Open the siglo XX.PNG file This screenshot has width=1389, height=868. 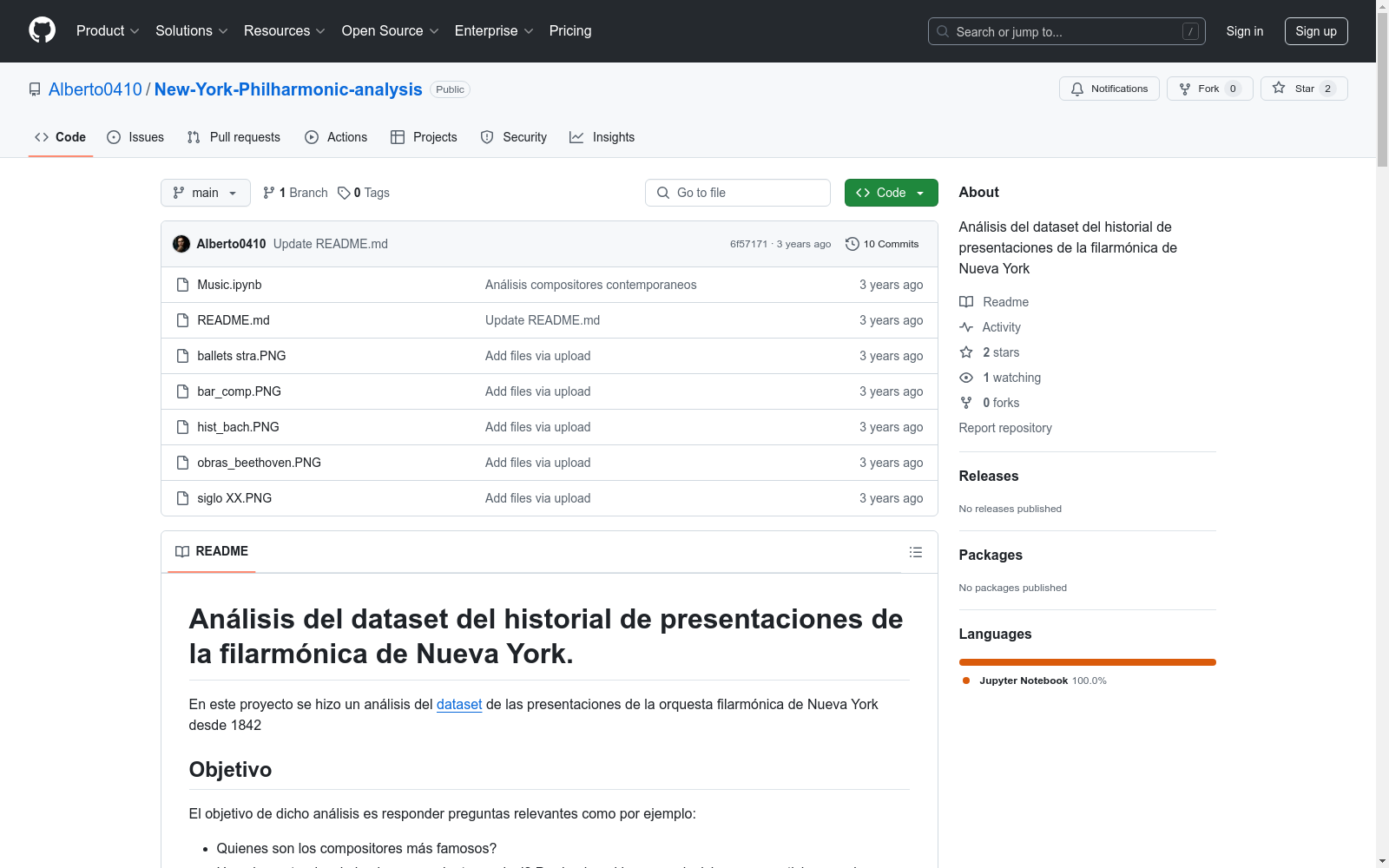tap(234, 498)
